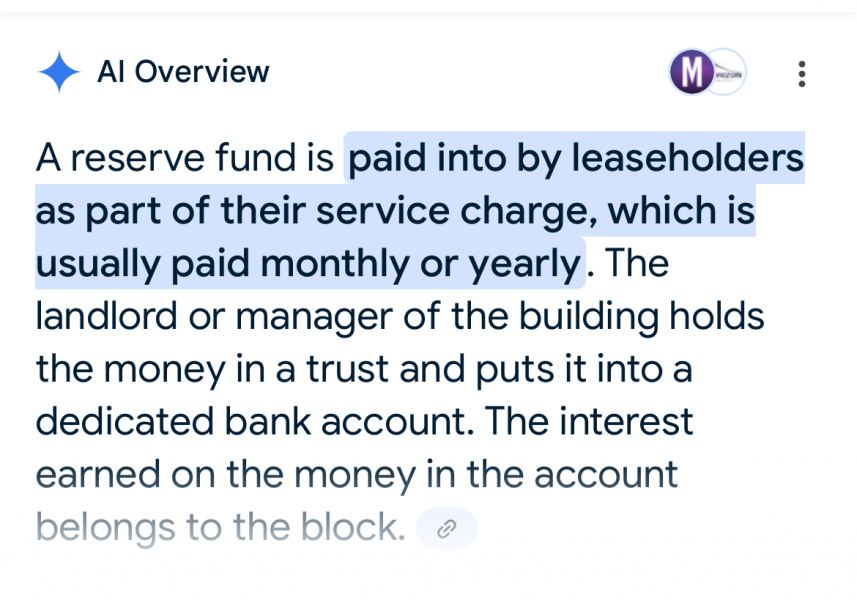Click the words 'puts it into a'
Image resolution: width=857 pixels, height=600 pixels.
[x=588, y=369]
